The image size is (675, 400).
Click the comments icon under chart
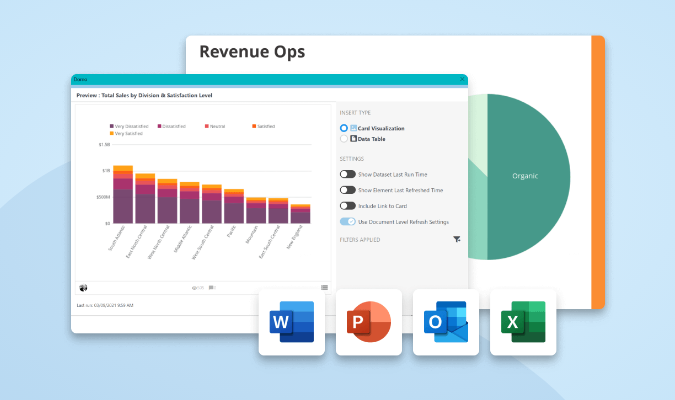point(211,287)
